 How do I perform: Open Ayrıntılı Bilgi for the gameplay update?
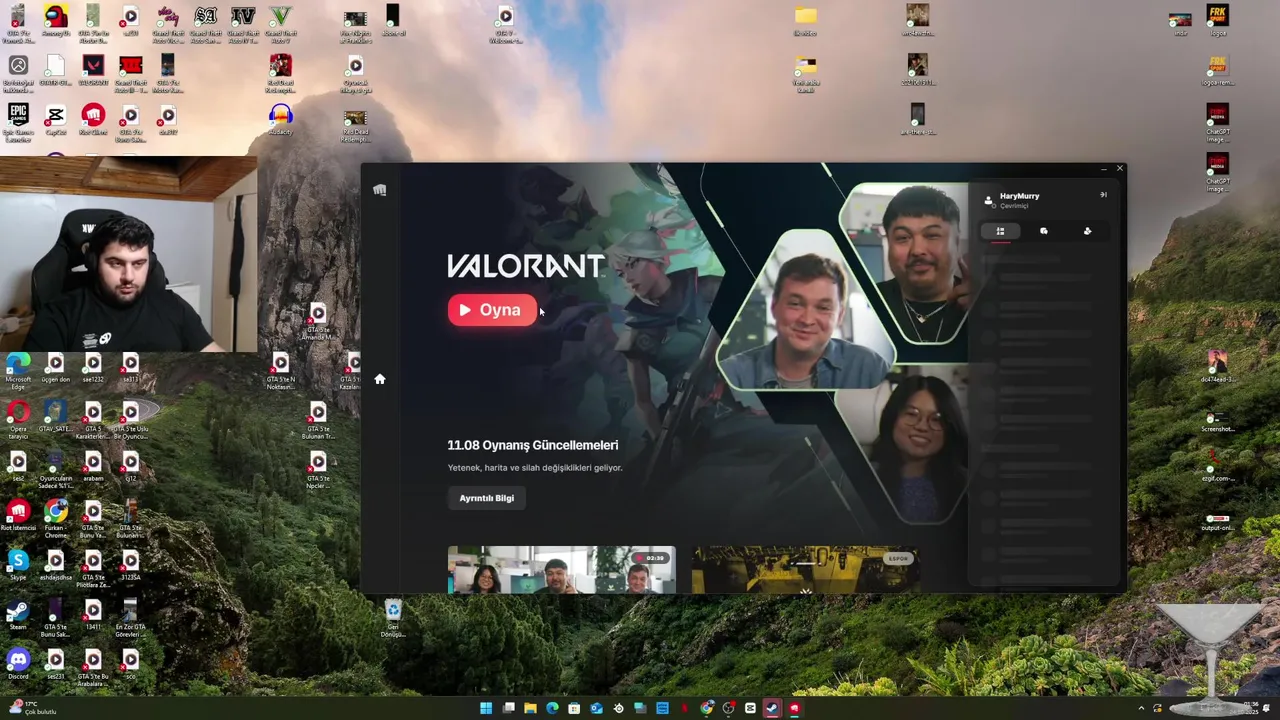pos(486,498)
